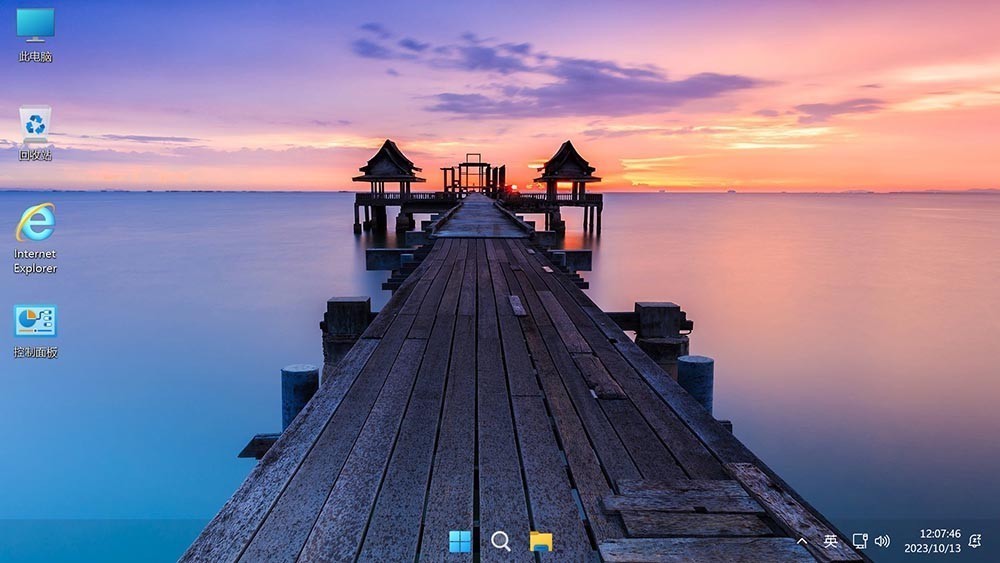The width and height of the screenshot is (1000, 563).
Task: Select the 此电脑 (This PC) desktop icon
Action: 35,24
